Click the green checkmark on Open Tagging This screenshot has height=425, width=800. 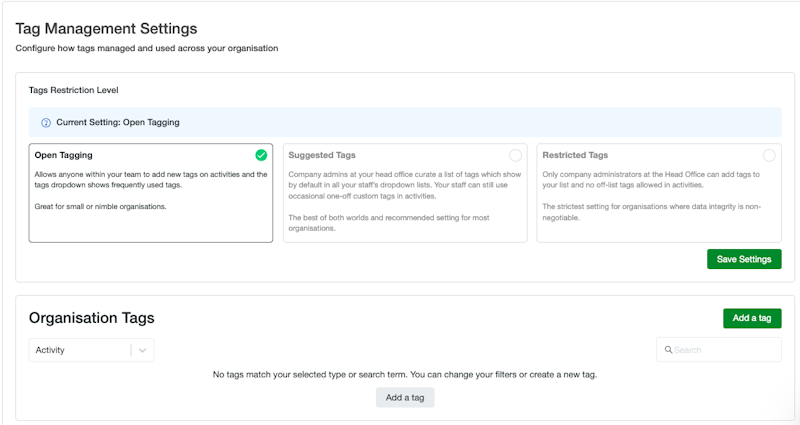[x=261, y=155]
